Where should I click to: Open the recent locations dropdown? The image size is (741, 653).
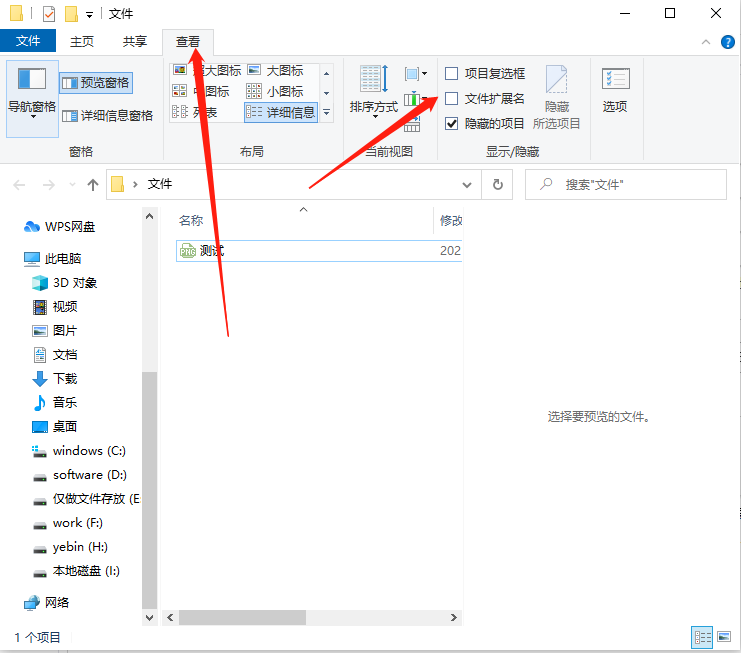click(x=72, y=185)
